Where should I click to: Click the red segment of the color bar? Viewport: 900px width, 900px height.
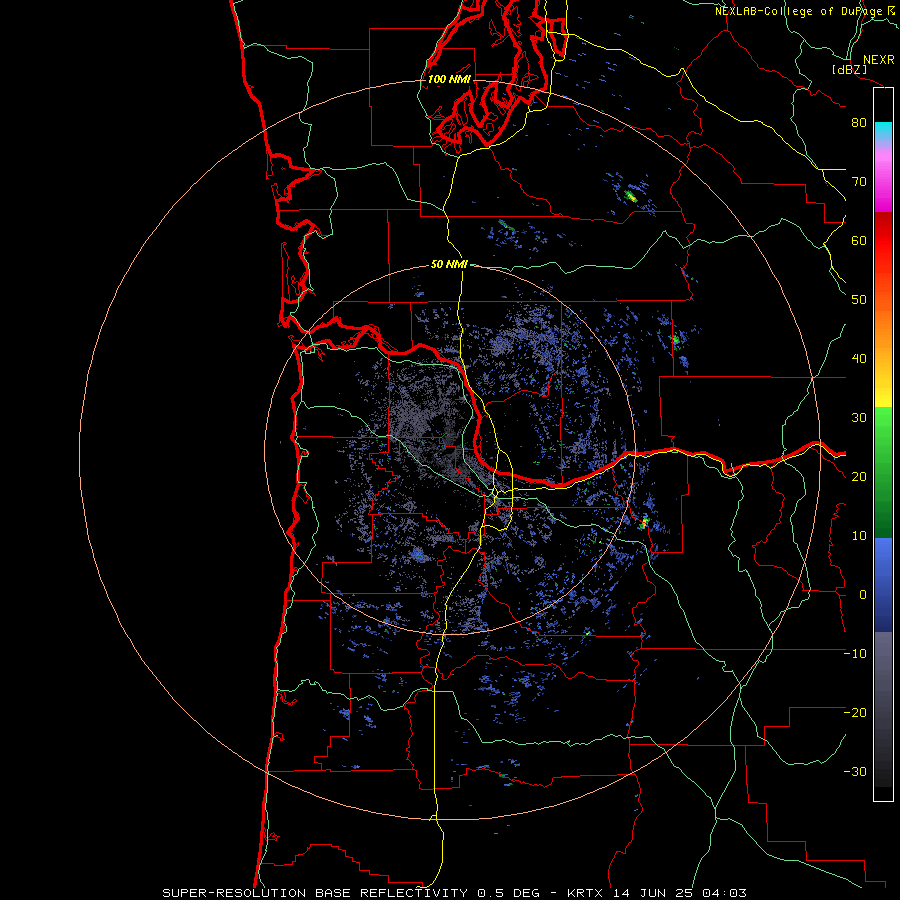[x=883, y=242]
